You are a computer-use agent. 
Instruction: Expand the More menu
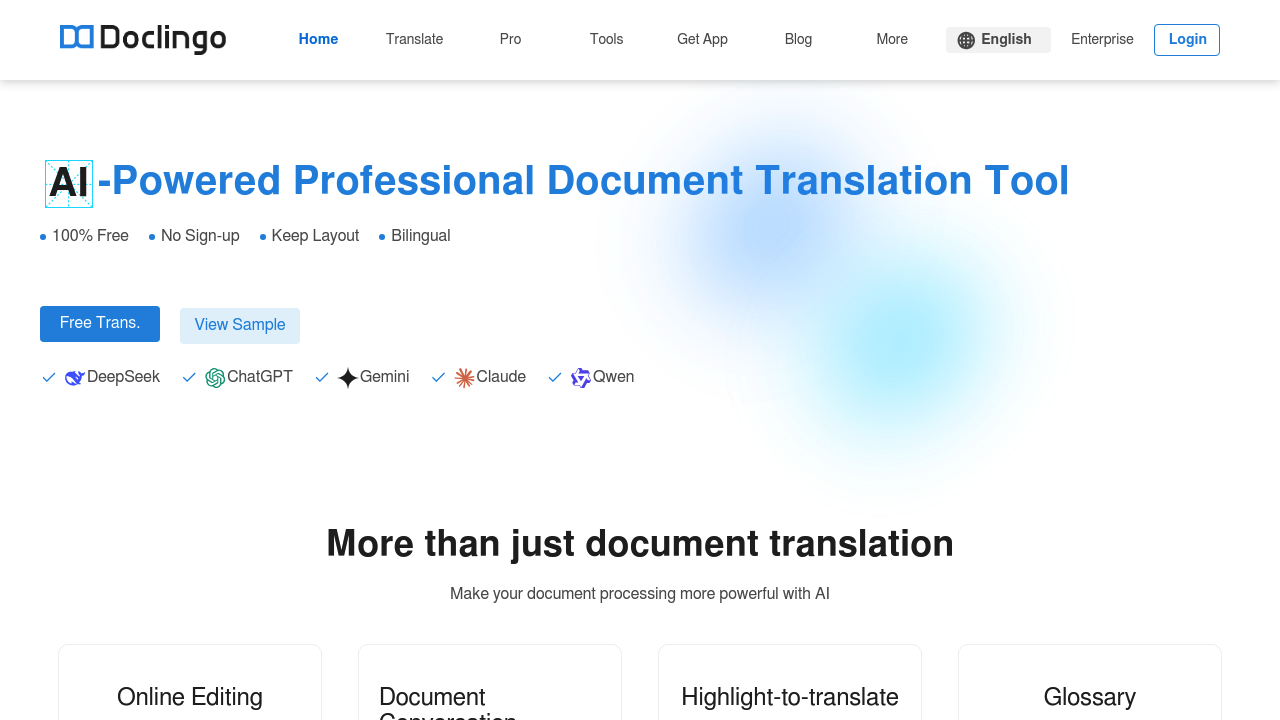pyautogui.click(x=891, y=40)
